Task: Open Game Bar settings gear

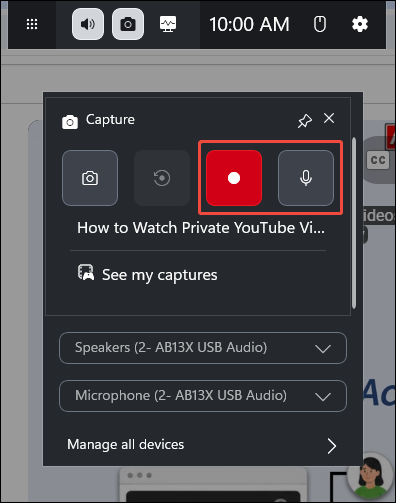Action: point(360,24)
